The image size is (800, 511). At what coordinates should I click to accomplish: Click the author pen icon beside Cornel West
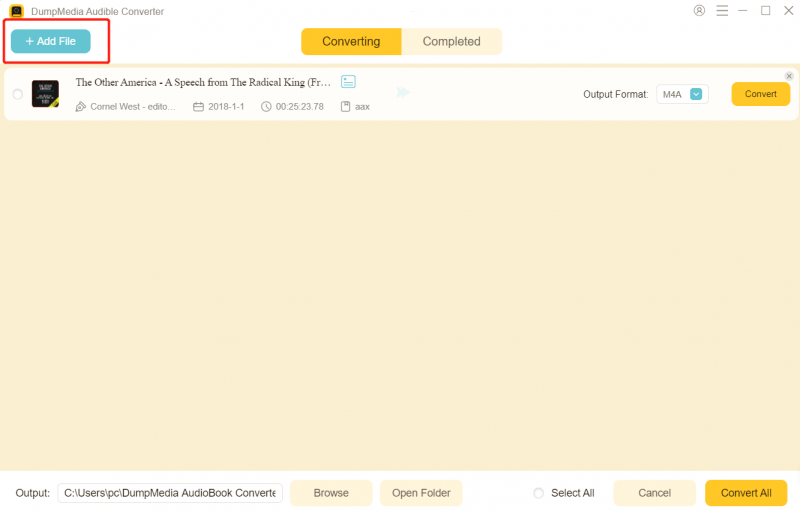(81, 107)
